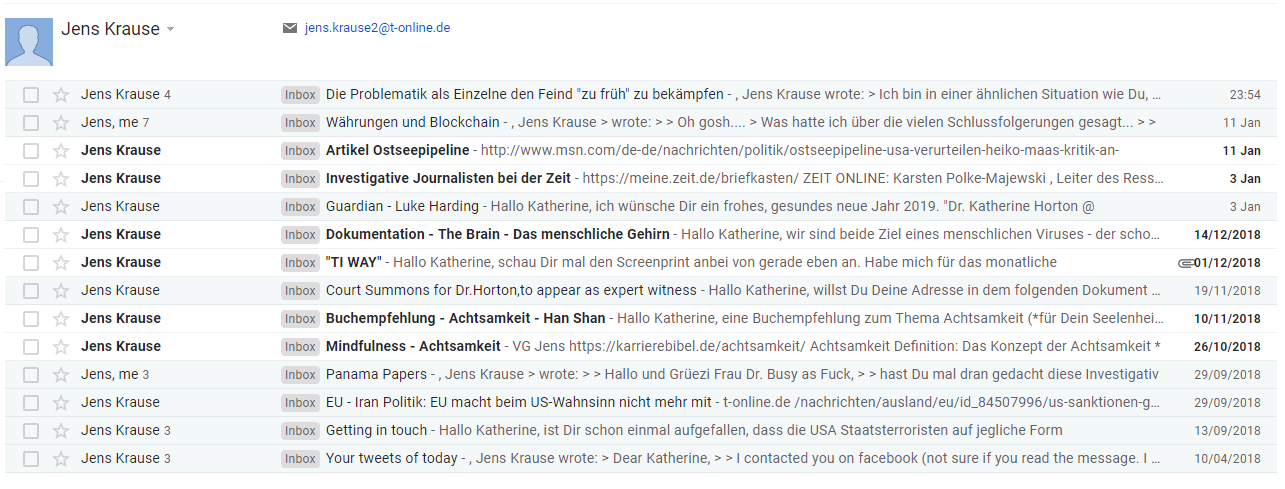Star the Mindfulness - Achtsamkeit email
The width and height of the screenshot is (1285, 489).
pos(61,347)
